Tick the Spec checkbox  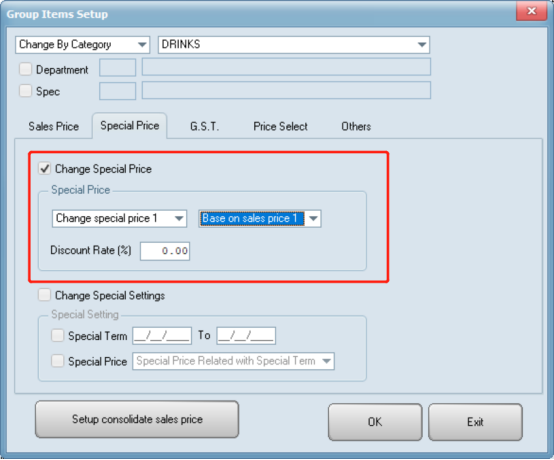pyautogui.click(x=25, y=91)
